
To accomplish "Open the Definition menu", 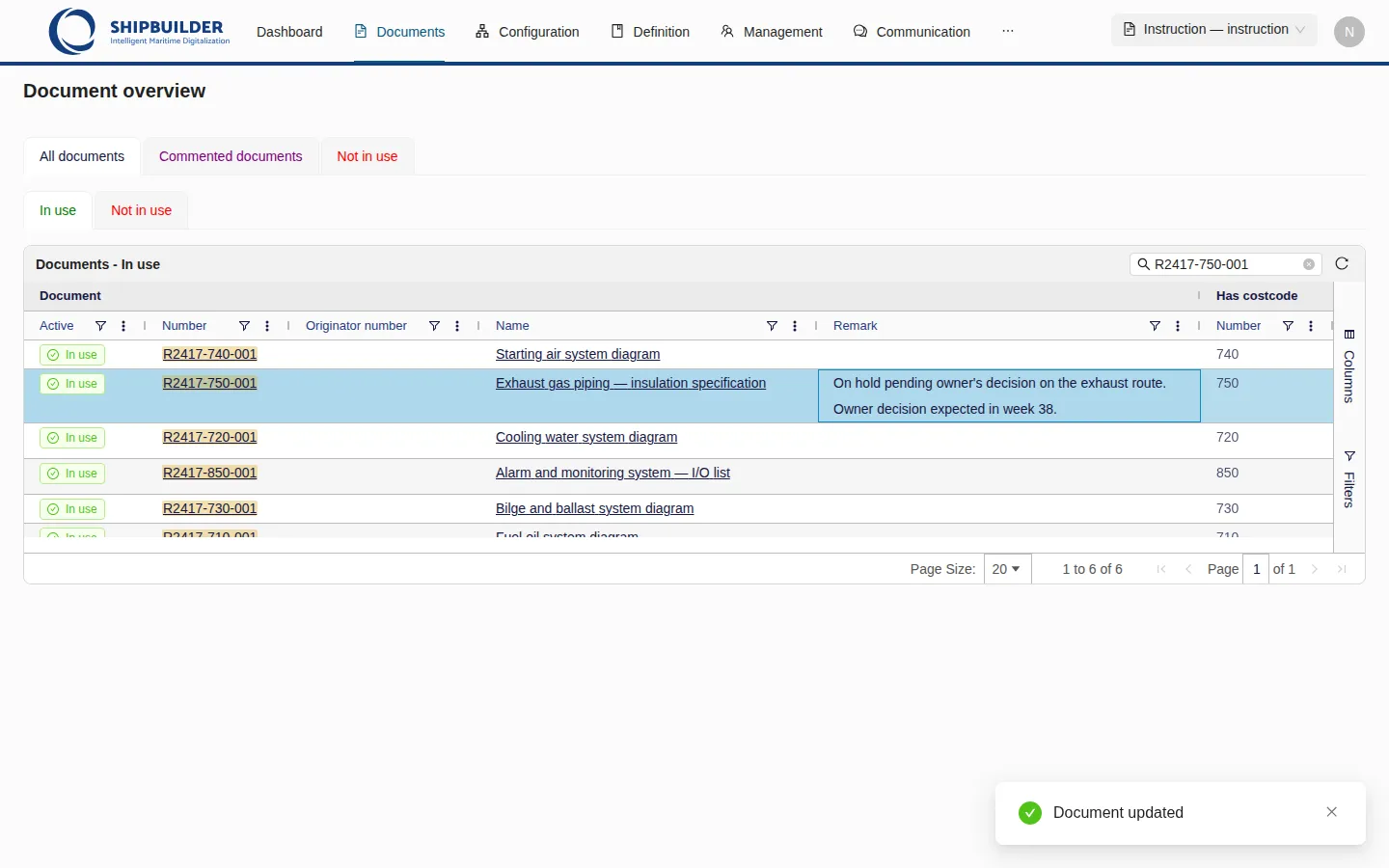I will [x=650, y=32].
